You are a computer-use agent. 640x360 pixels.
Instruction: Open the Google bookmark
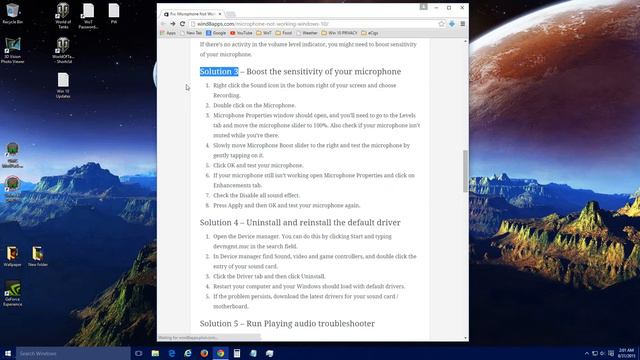(x=216, y=33)
